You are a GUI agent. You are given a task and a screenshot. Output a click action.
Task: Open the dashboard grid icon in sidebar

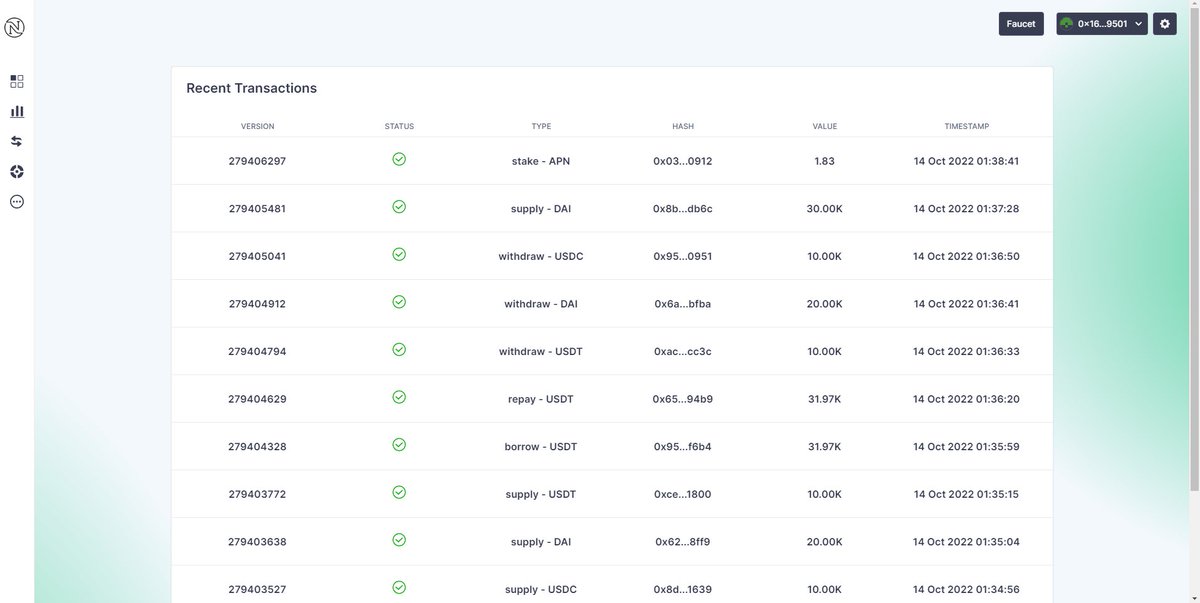coord(17,81)
